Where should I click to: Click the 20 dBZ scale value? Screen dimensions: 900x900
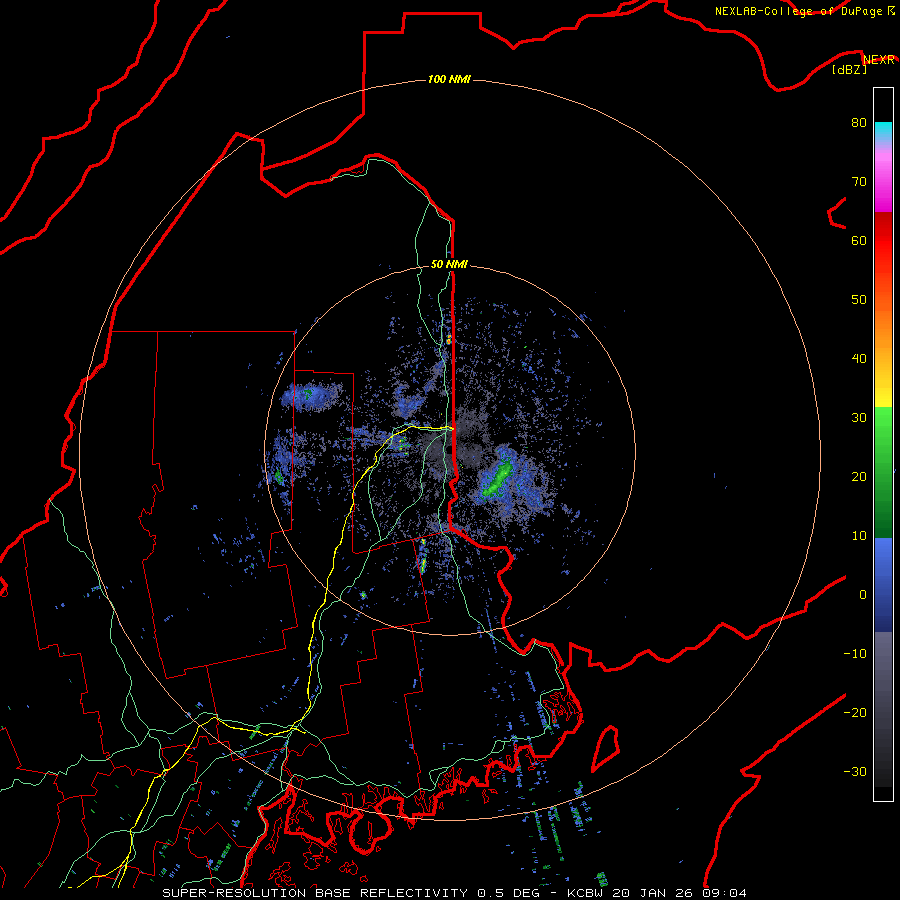(x=859, y=477)
